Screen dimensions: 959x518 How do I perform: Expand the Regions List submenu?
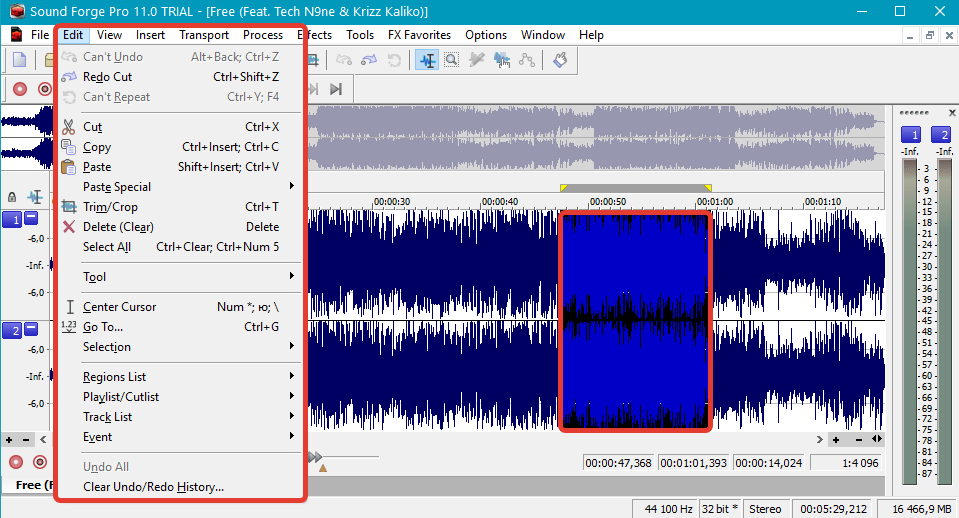[x=181, y=377]
